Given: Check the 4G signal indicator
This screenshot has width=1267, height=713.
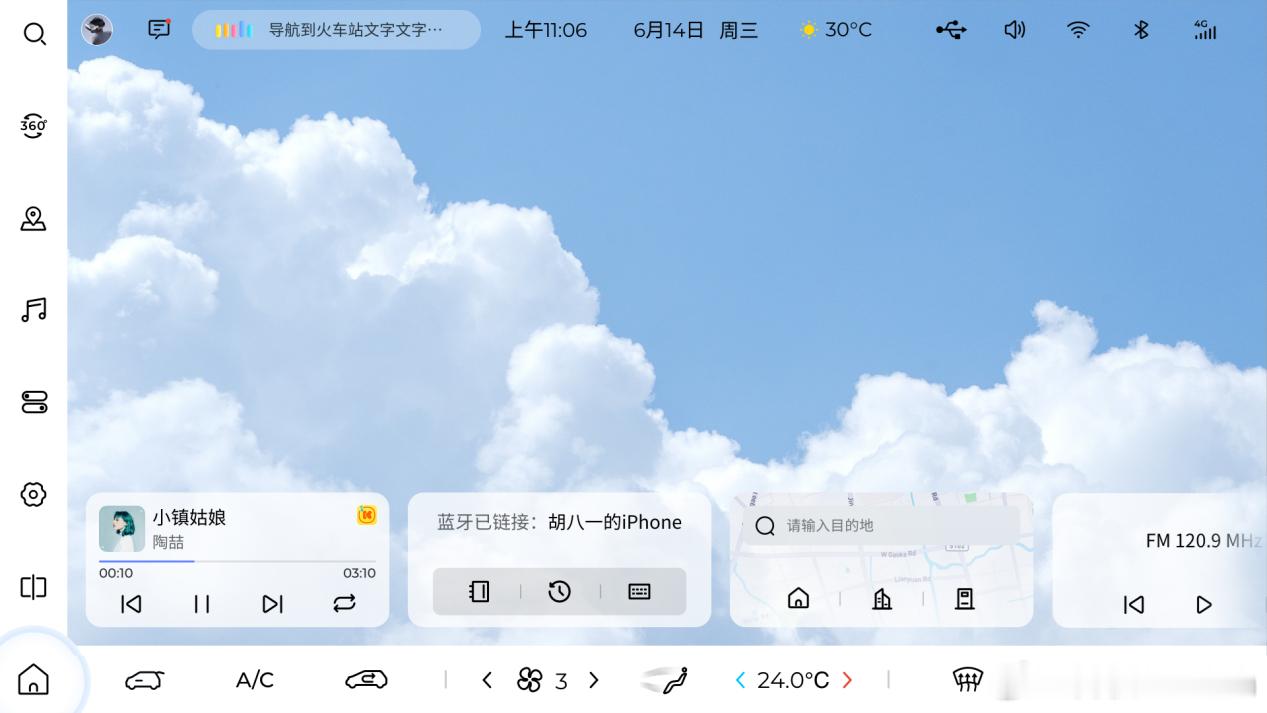Looking at the screenshot, I should point(1205,30).
